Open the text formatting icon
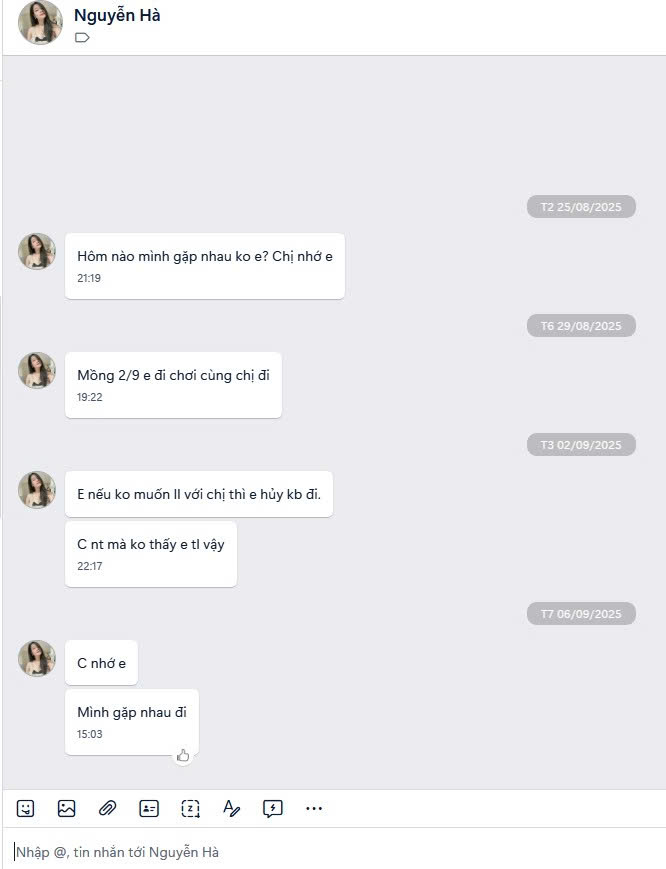Image resolution: width=666 pixels, height=869 pixels. pyautogui.click(x=231, y=808)
